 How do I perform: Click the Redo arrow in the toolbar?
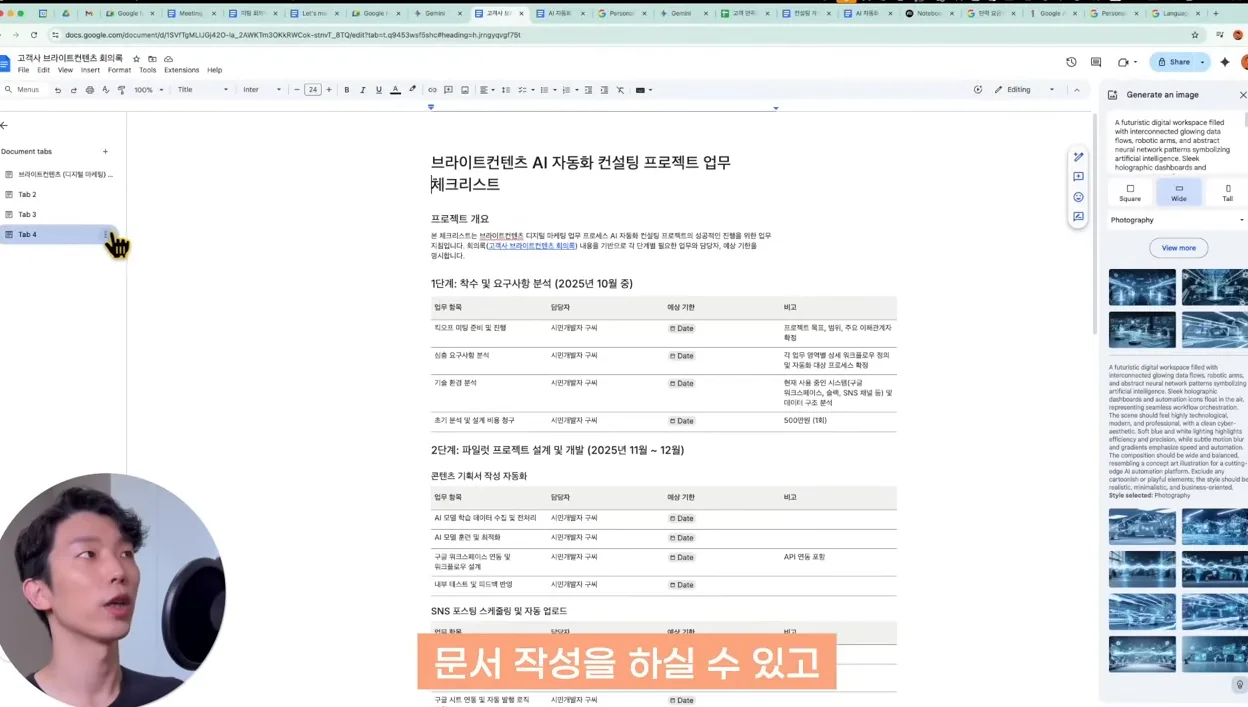73,90
